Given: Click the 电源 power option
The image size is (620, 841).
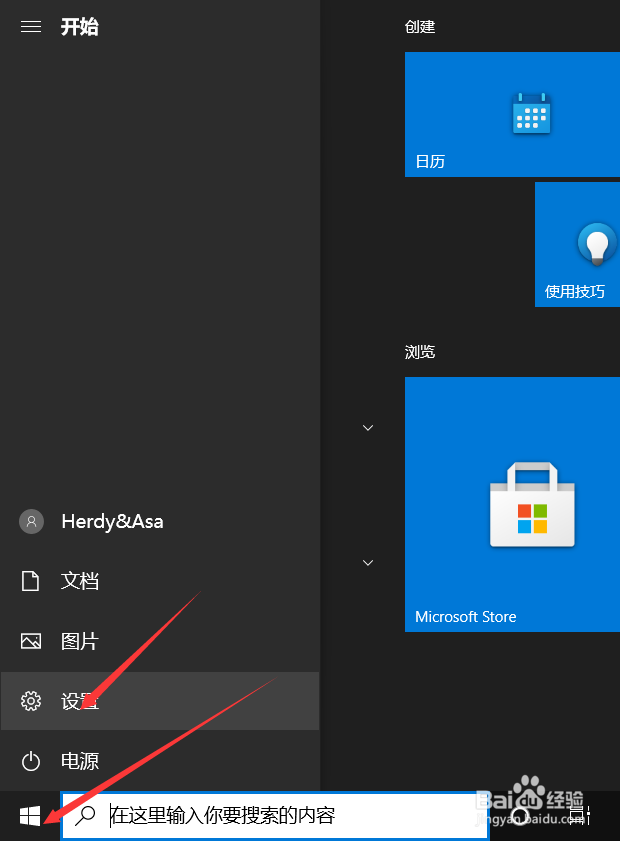Looking at the screenshot, I should 160,761.
